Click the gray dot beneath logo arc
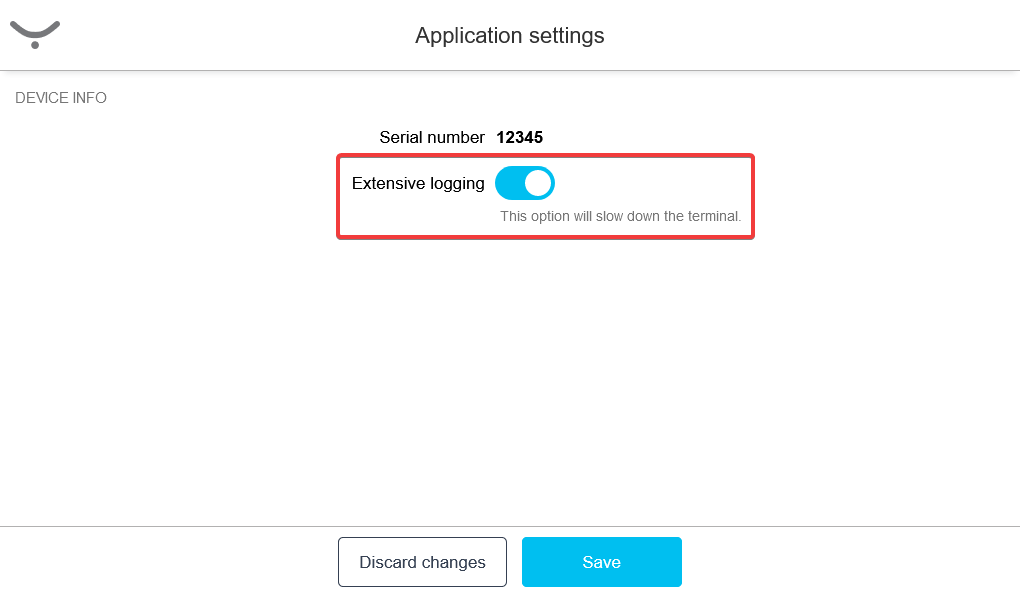 (35, 45)
